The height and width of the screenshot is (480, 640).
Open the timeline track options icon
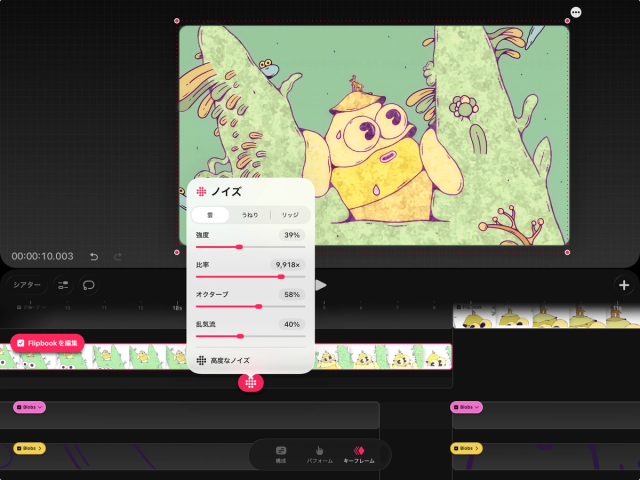(x=63, y=285)
